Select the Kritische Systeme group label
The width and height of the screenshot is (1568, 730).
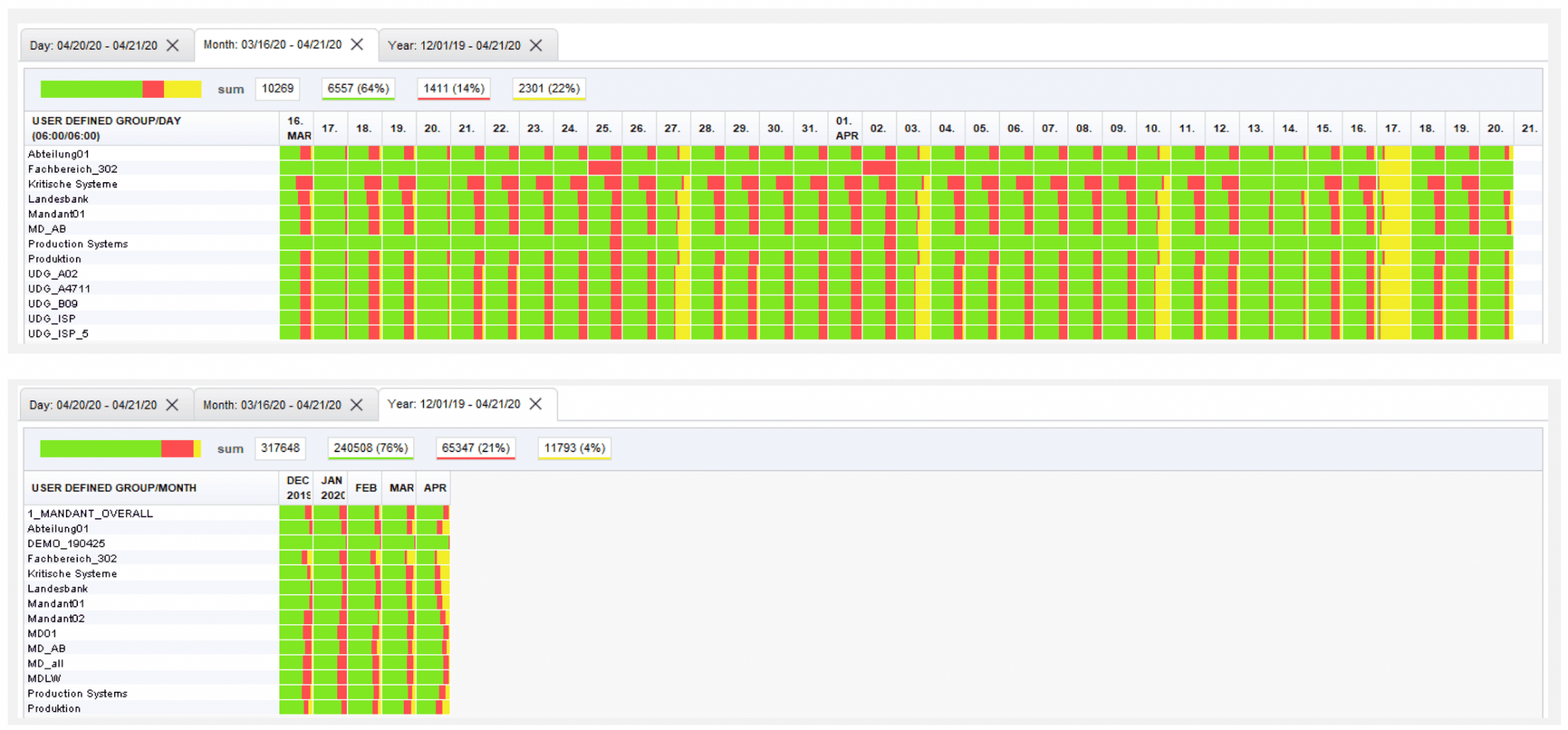pos(73,184)
